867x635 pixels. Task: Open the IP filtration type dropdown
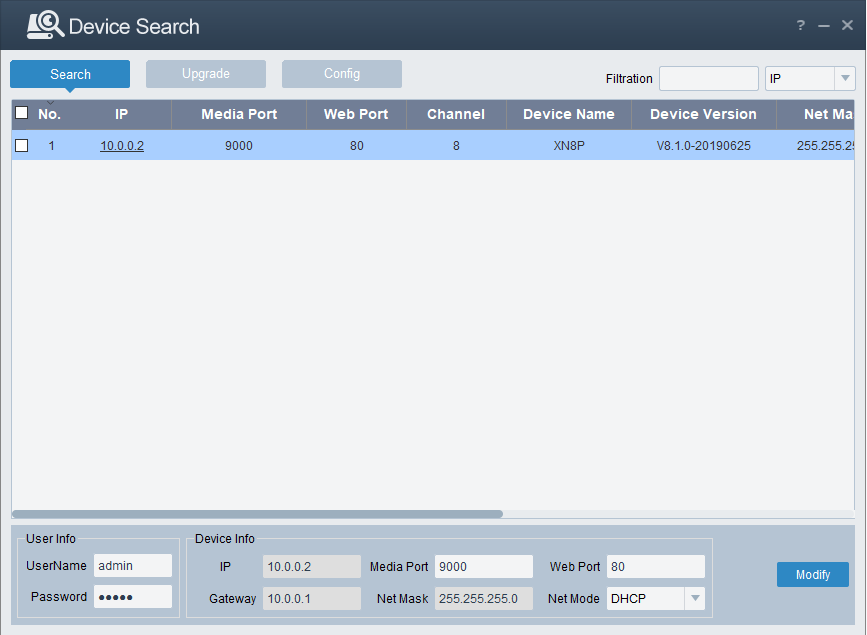coord(844,78)
